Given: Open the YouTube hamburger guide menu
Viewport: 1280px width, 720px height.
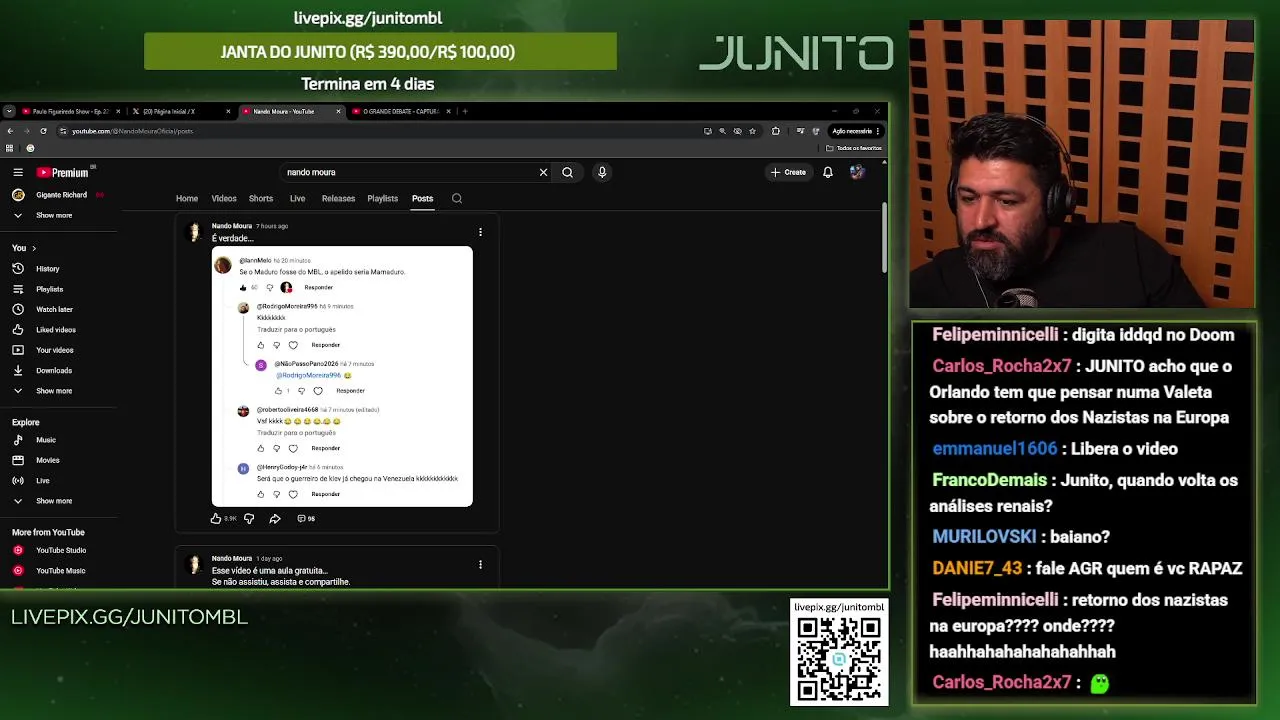Looking at the screenshot, I should point(18,172).
